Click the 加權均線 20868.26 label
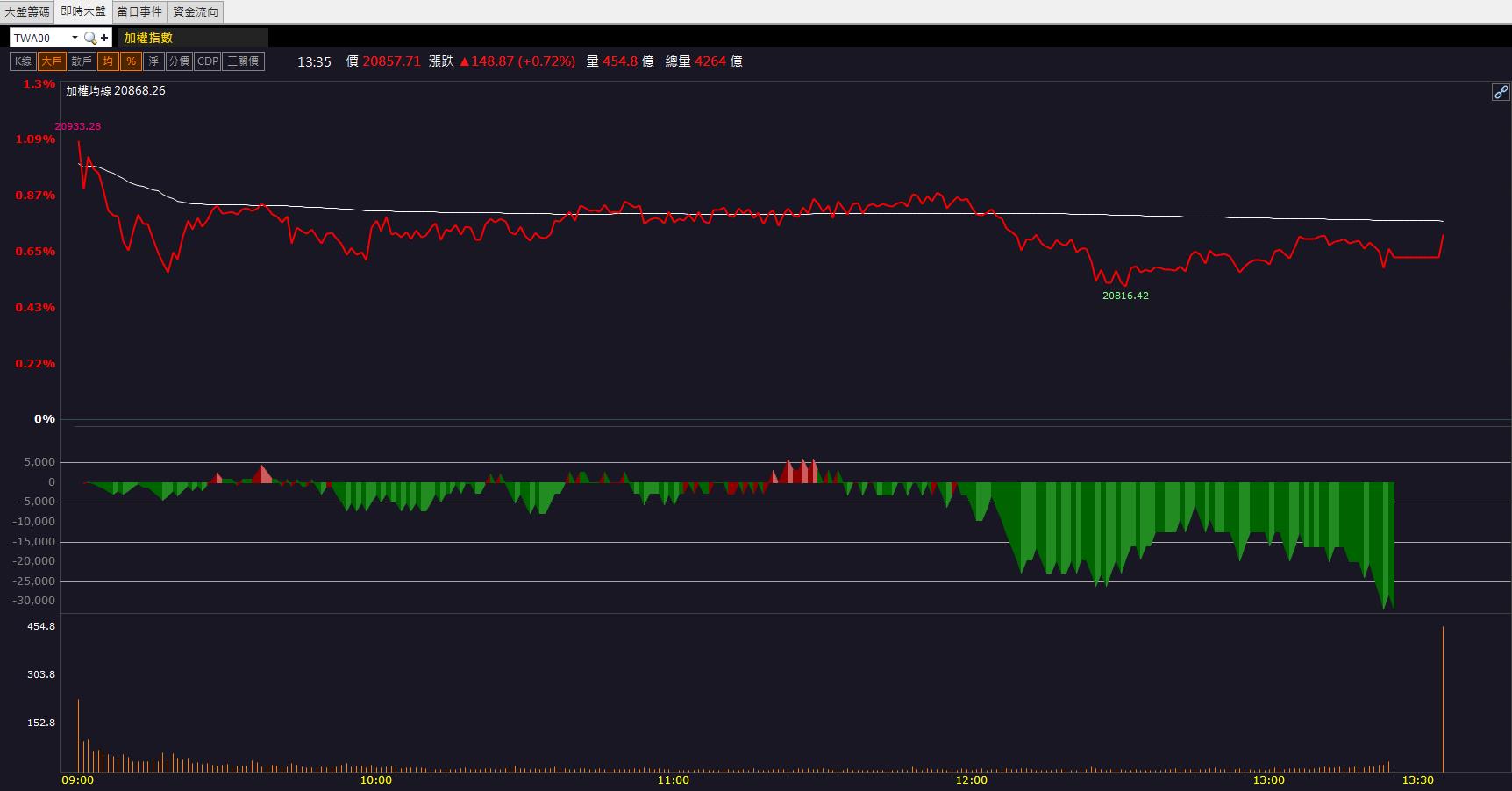 (116, 90)
